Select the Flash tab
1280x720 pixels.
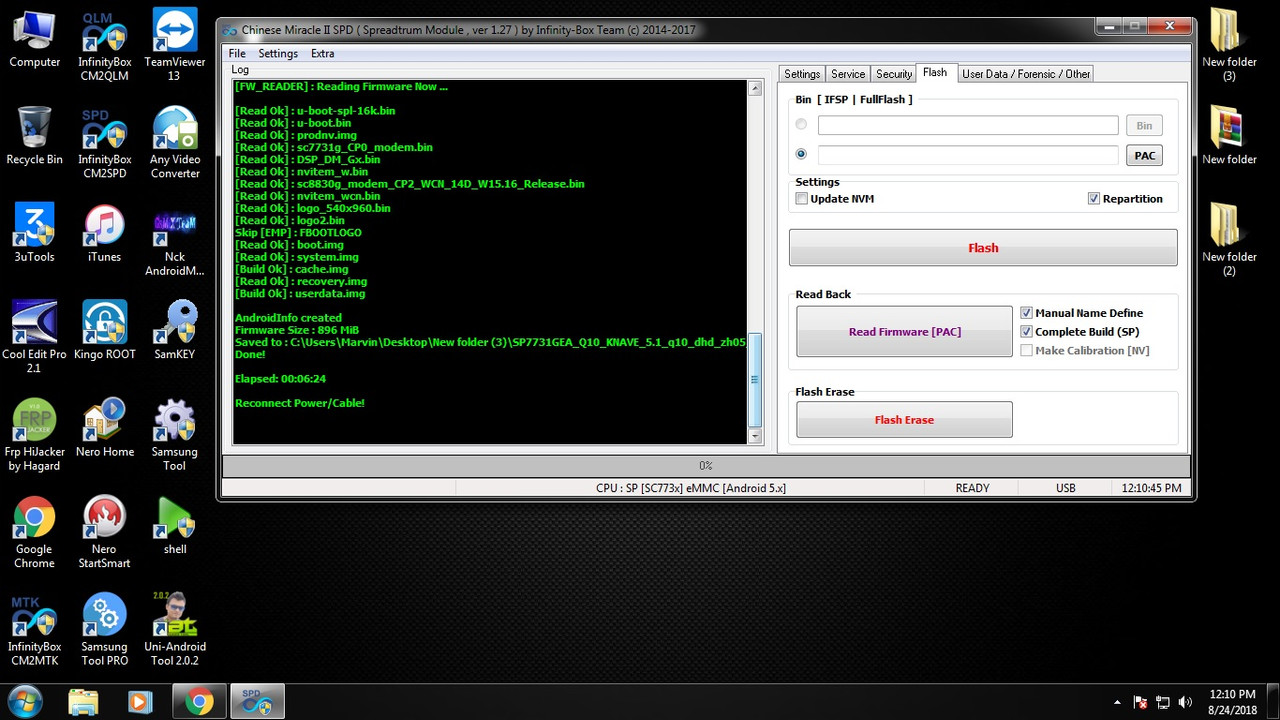[935, 72]
